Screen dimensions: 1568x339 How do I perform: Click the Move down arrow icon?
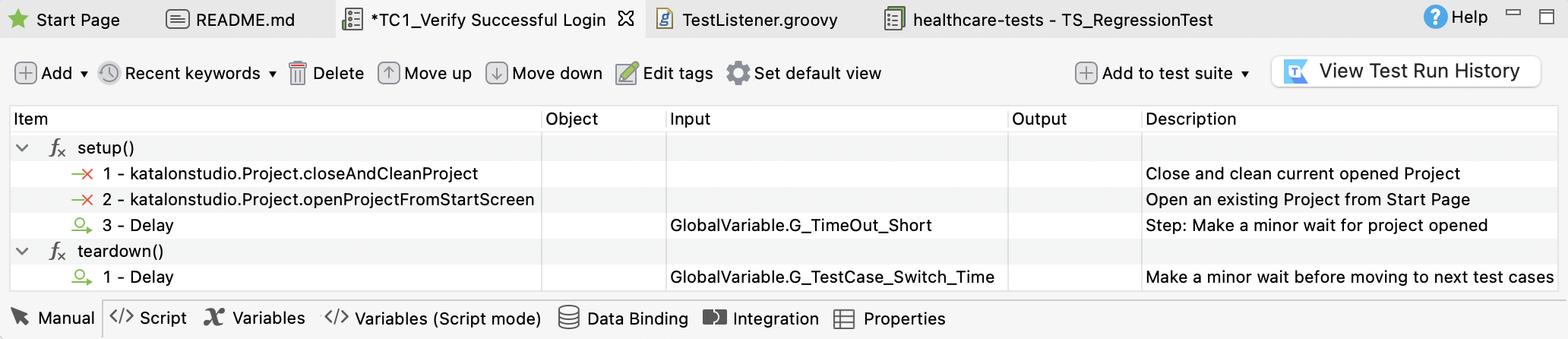point(497,74)
